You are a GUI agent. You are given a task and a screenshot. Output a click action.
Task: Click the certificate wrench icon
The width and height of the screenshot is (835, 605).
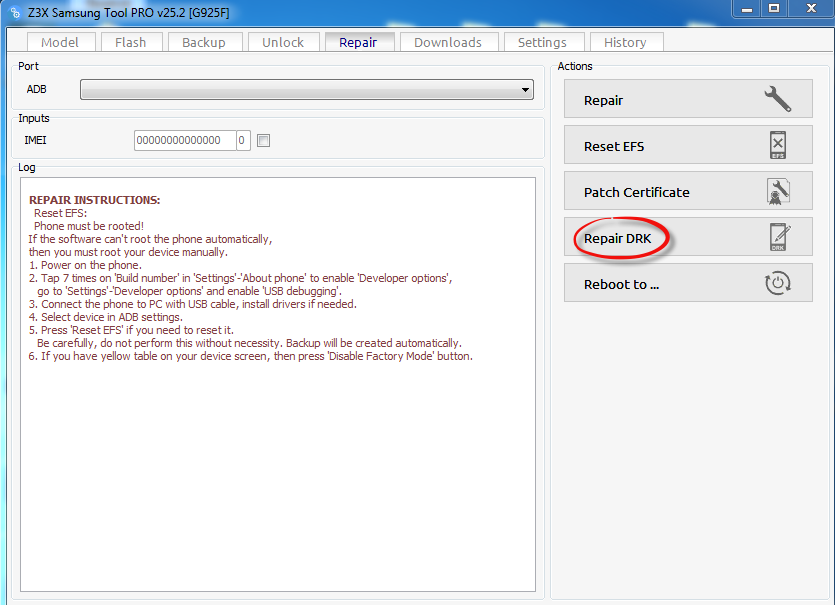(x=778, y=191)
